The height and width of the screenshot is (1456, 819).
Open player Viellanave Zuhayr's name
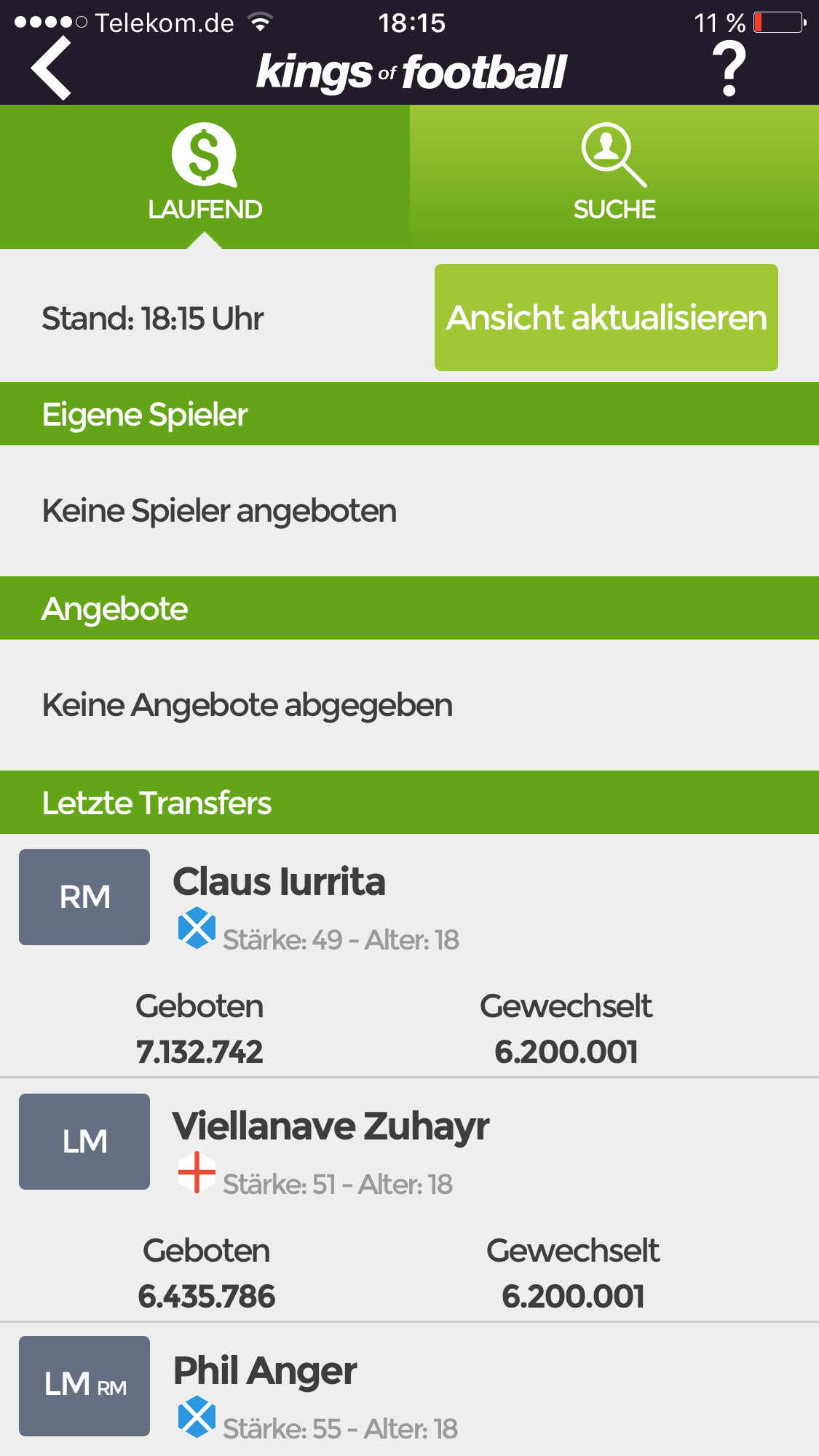[331, 1127]
